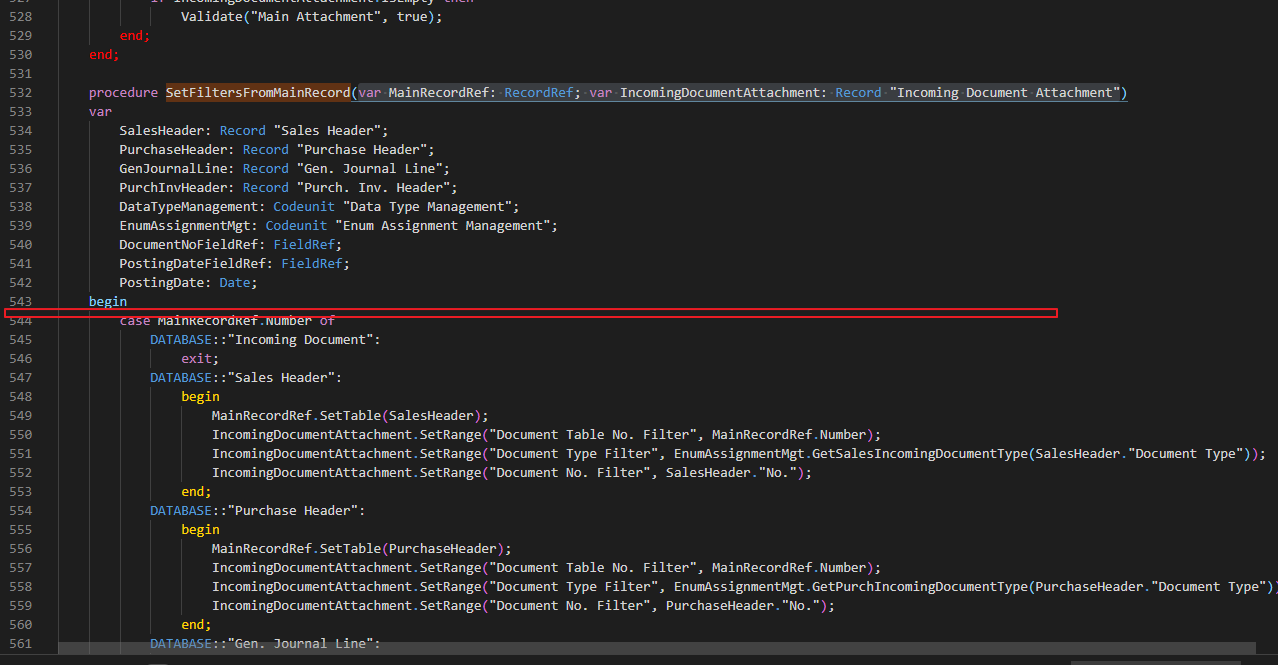Viewport: 1278px width, 665px height.
Task: Click line number 554 in the gutter
Action: (20, 511)
